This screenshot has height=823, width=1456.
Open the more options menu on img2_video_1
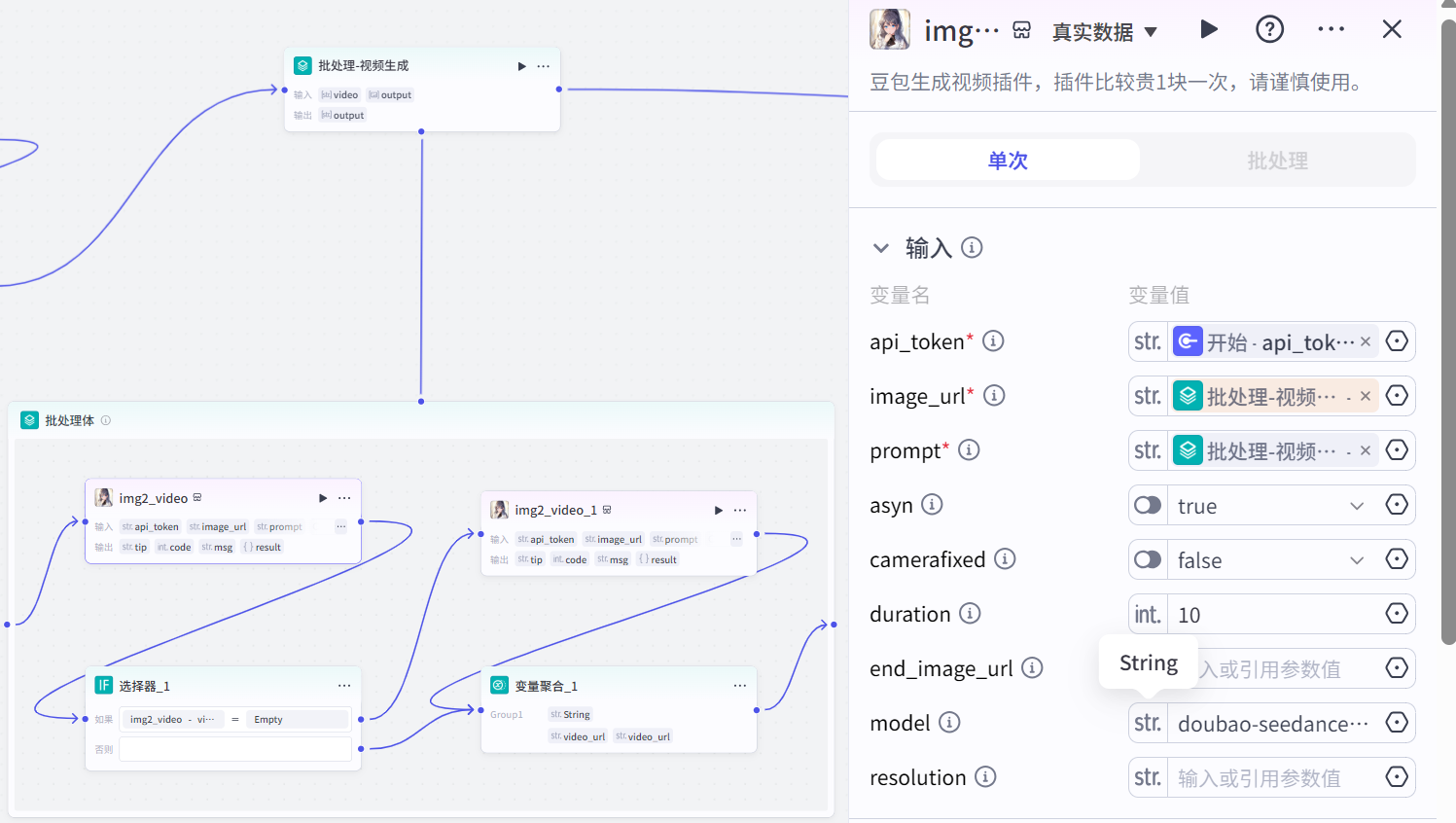point(740,510)
